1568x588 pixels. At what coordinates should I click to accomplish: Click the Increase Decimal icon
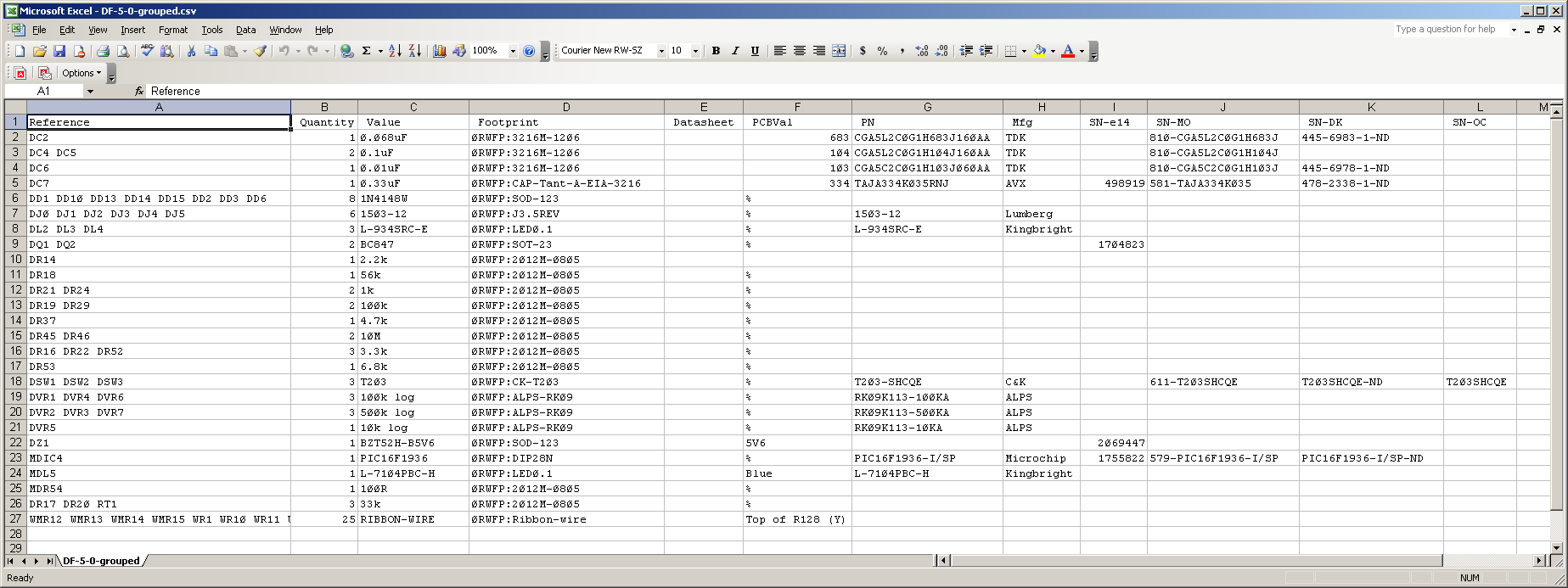point(922,51)
